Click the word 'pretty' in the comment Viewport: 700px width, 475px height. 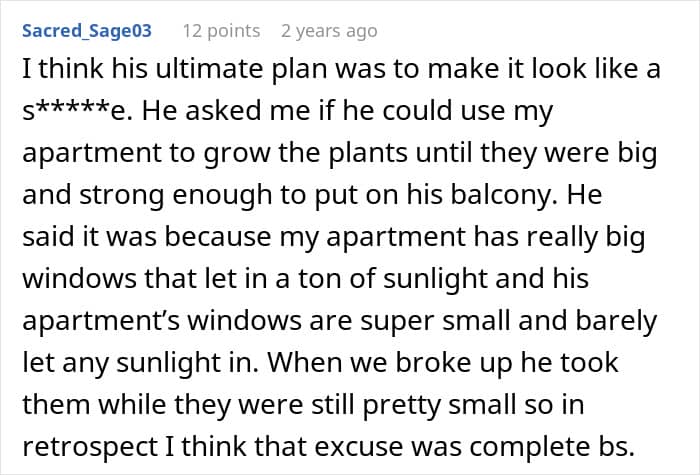(x=401, y=405)
